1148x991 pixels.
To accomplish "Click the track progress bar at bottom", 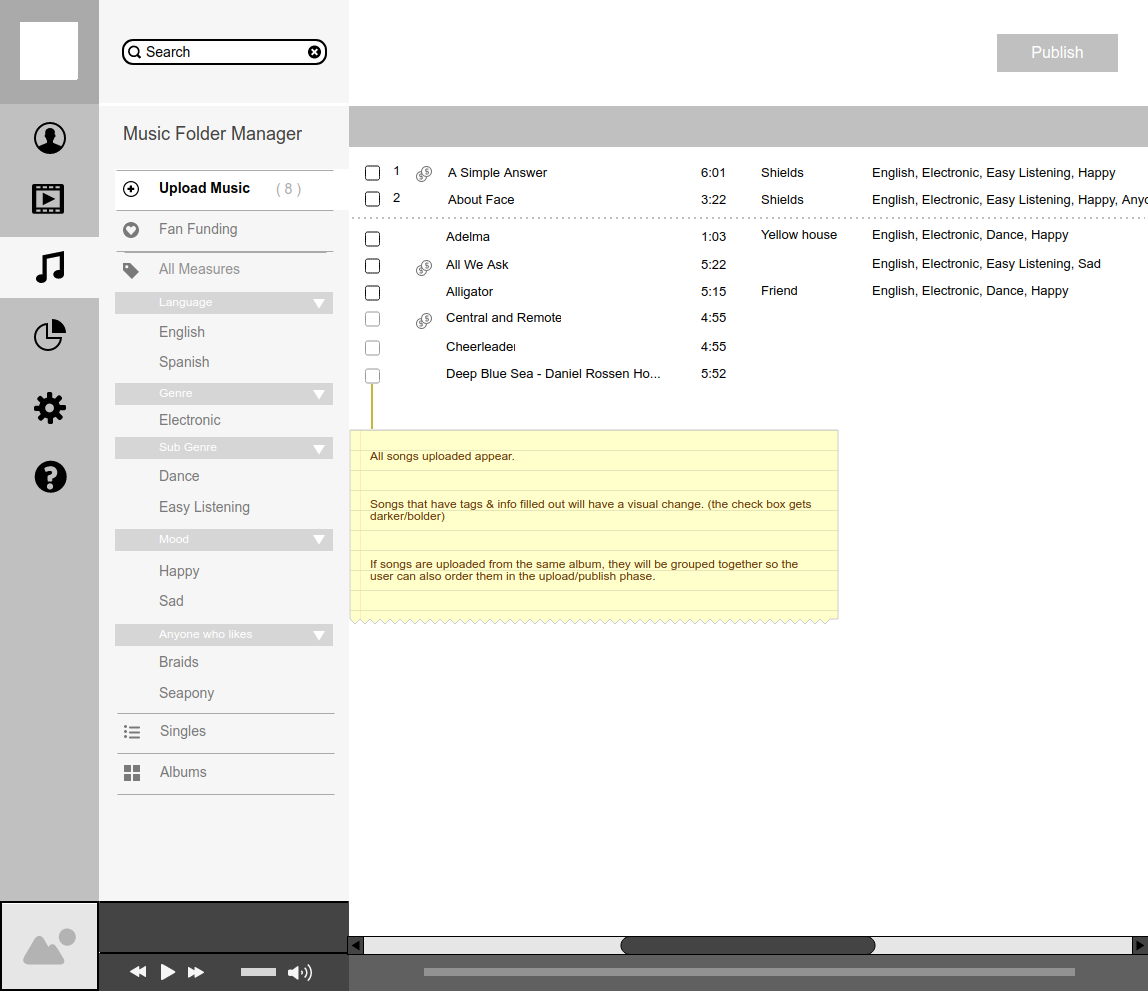I will 749,972.
